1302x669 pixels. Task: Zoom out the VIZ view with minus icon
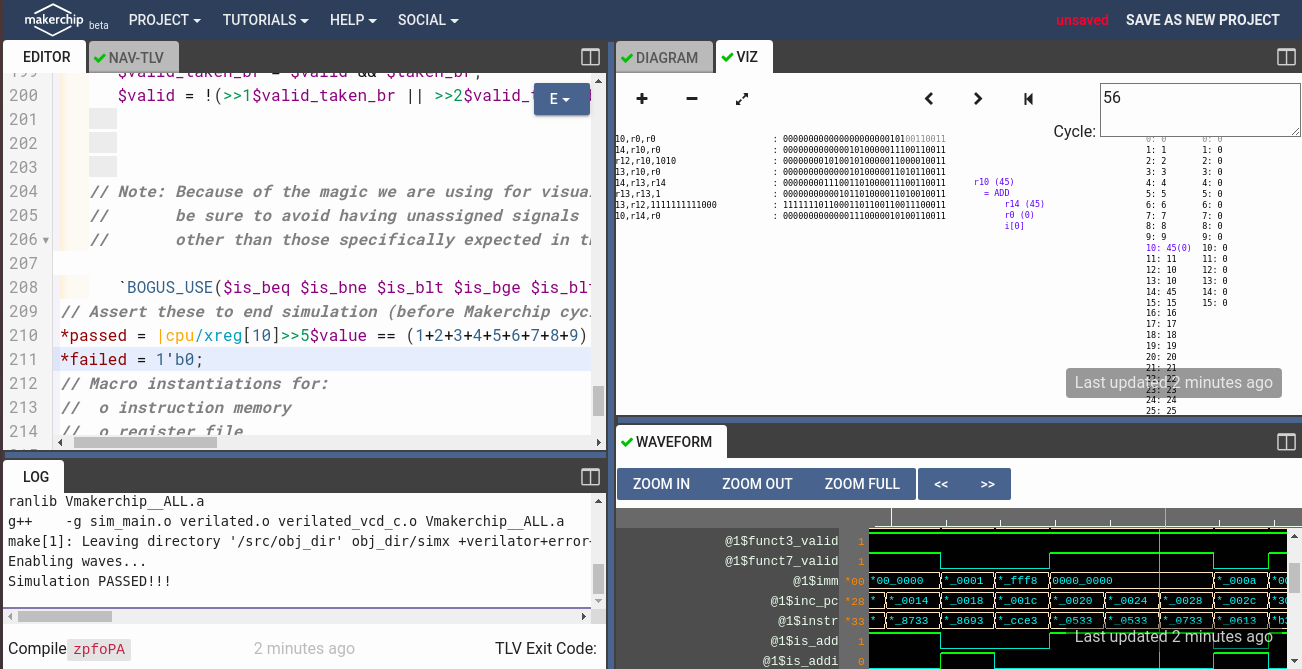[x=692, y=98]
